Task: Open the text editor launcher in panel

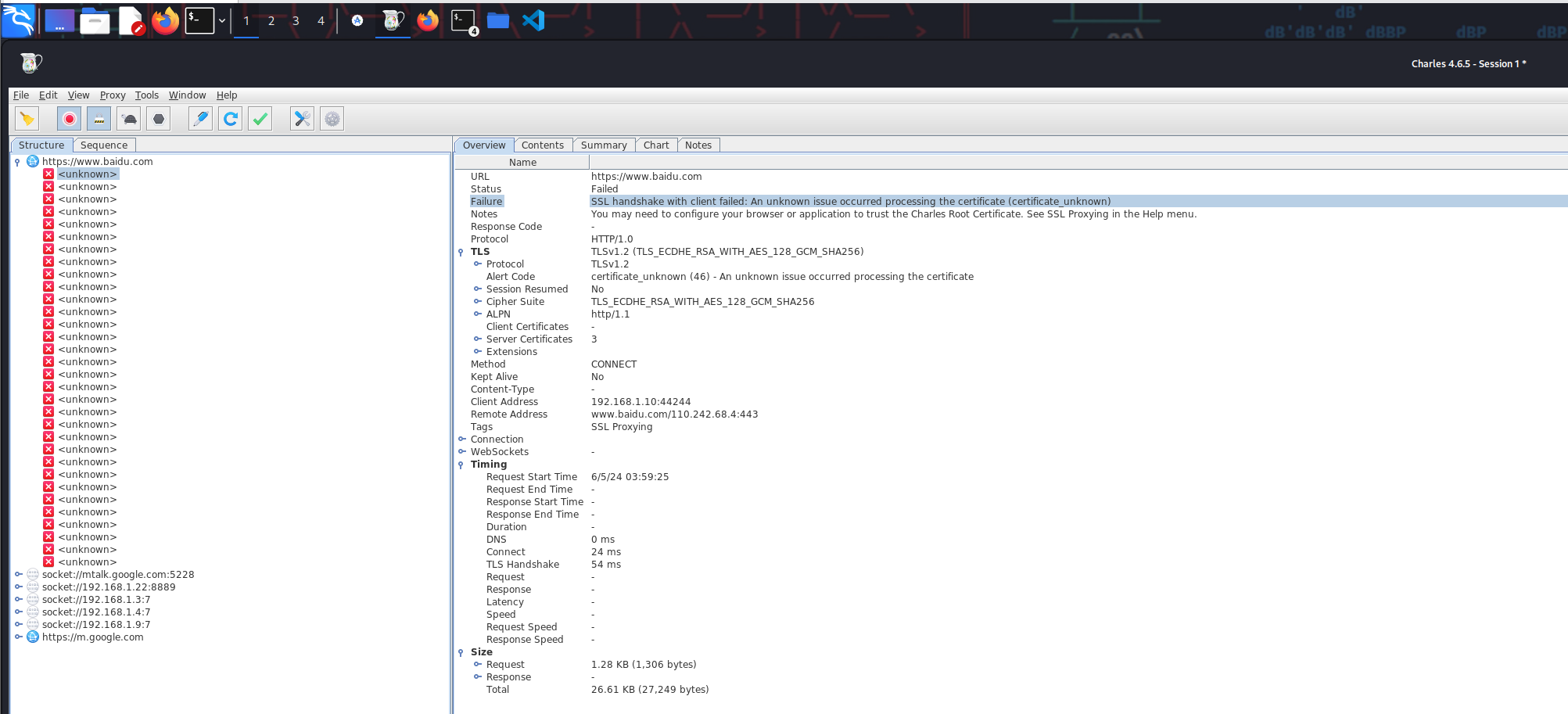Action: pos(131,20)
